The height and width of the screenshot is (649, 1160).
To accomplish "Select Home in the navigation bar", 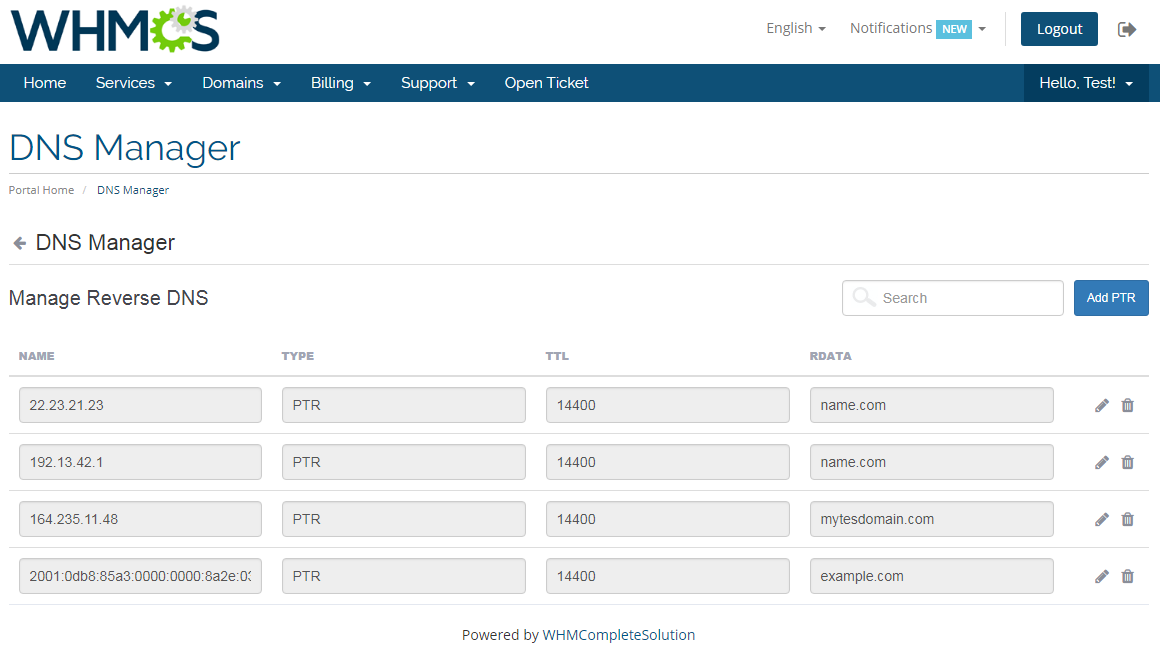I will [x=44, y=83].
